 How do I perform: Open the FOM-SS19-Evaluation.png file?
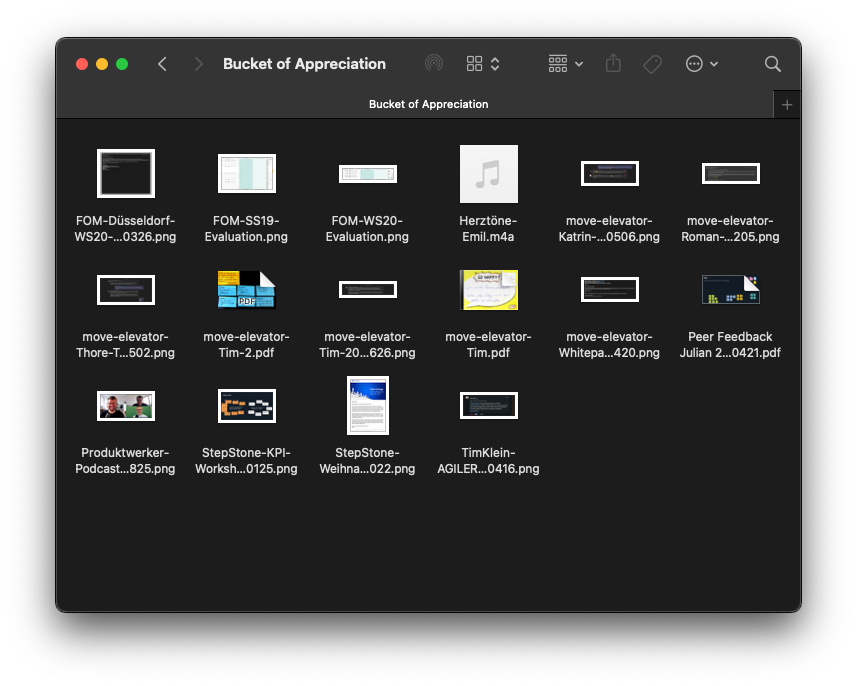246,173
